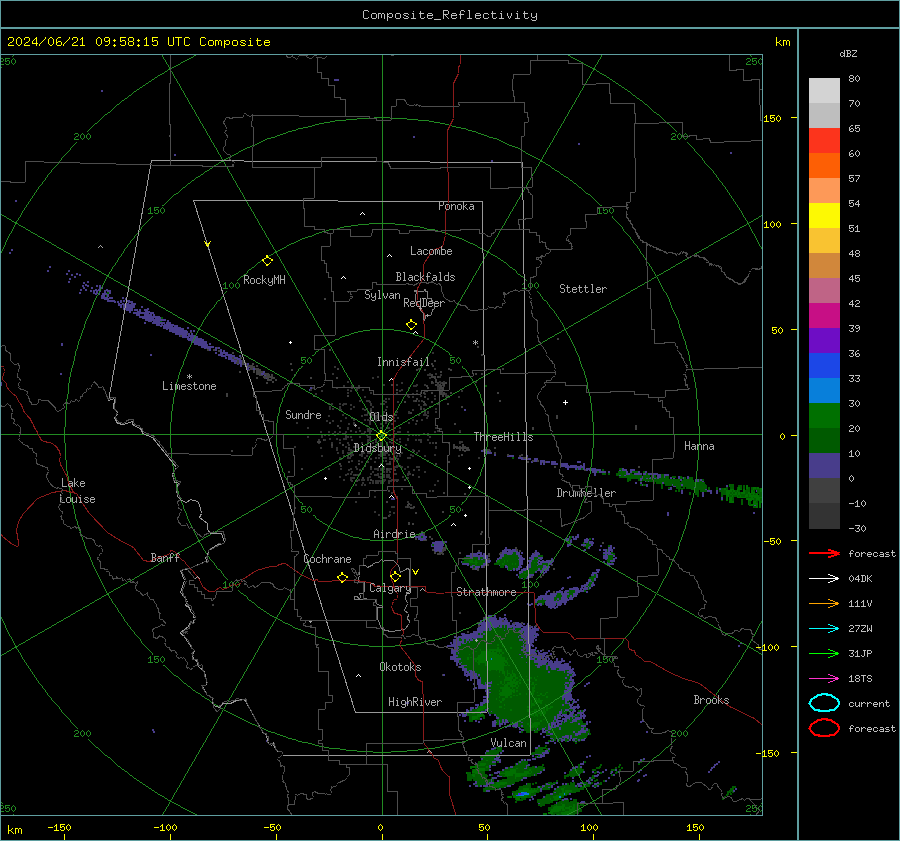
Task: Click the red 'forecast' ellipse legend icon
Action: (824, 728)
